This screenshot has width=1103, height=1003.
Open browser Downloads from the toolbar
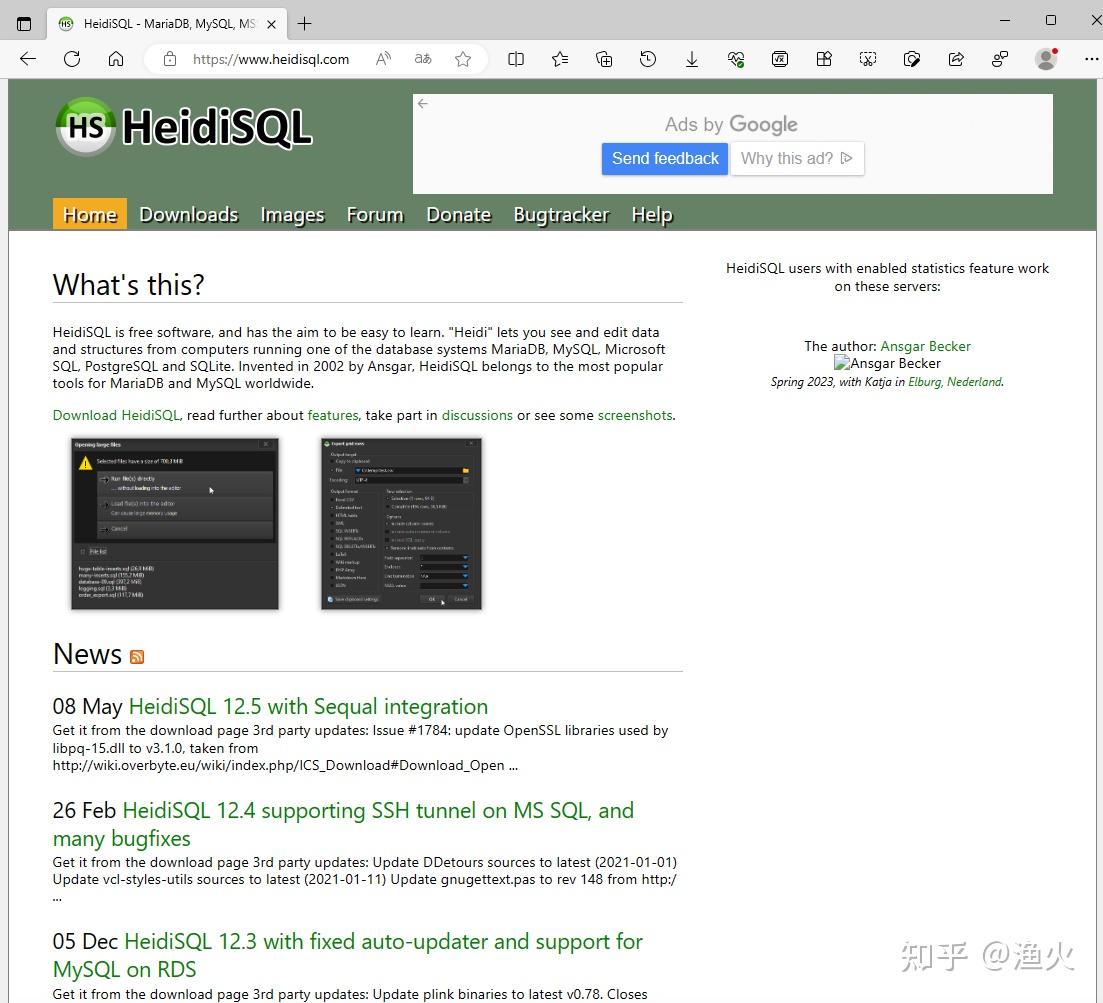[691, 59]
